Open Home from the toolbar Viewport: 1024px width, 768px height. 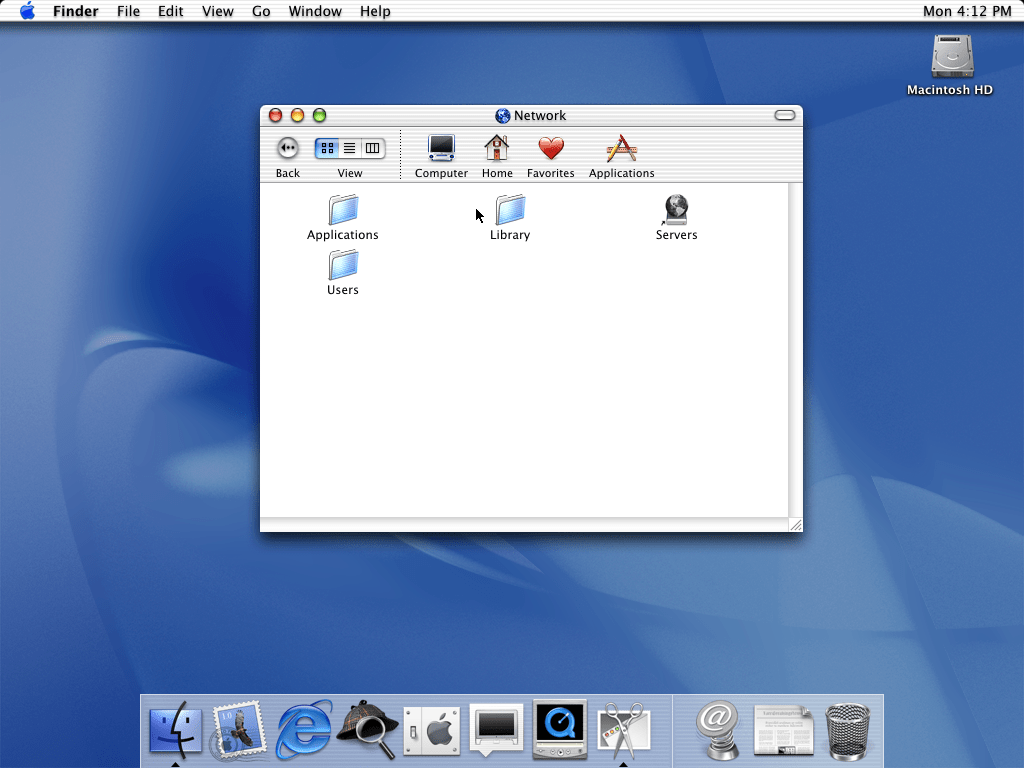click(497, 149)
